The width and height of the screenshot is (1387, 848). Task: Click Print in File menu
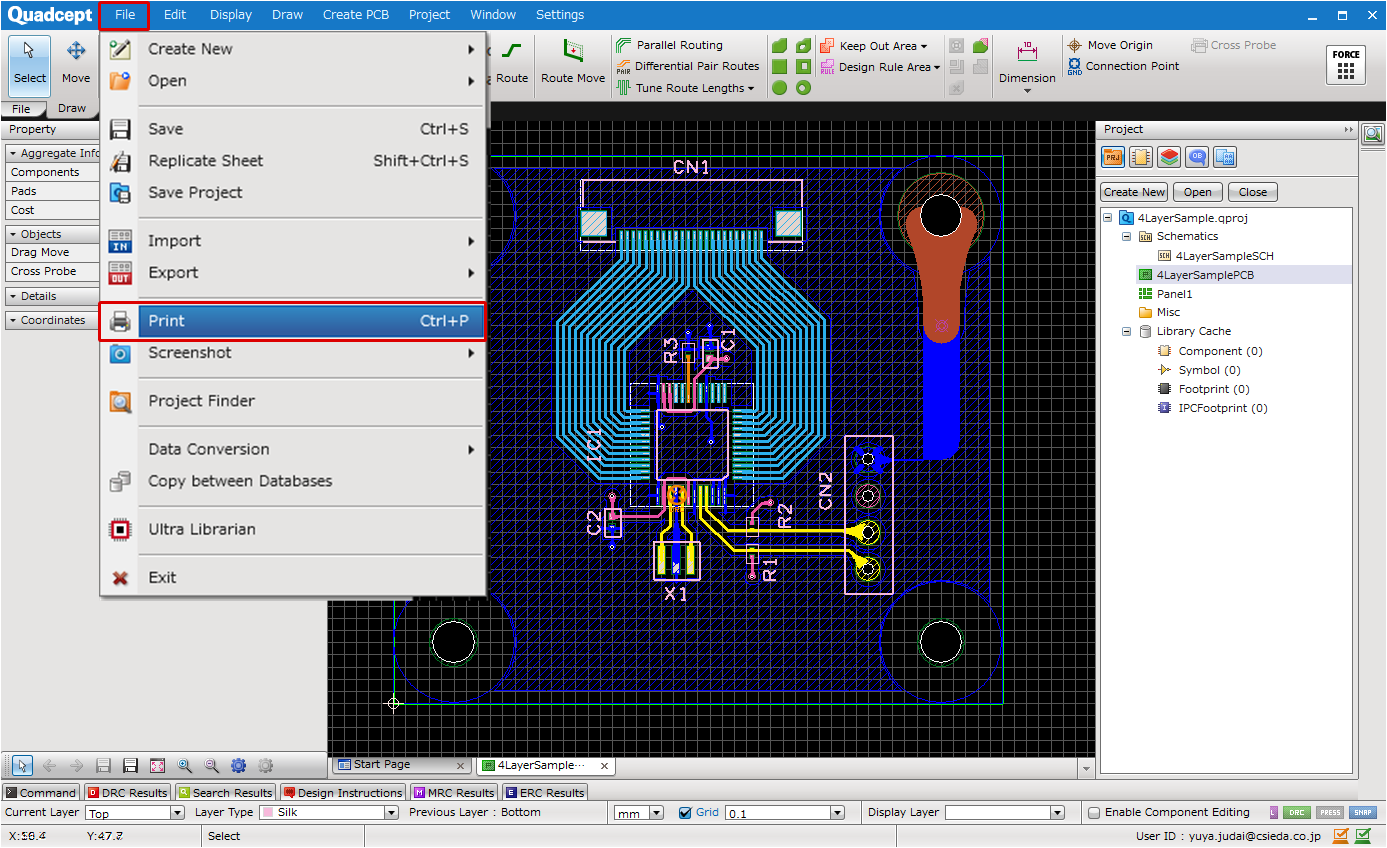click(x=292, y=321)
